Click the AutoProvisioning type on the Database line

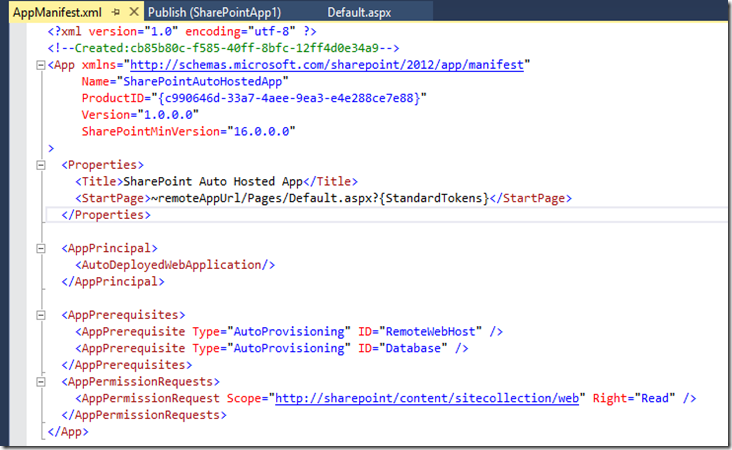point(289,348)
